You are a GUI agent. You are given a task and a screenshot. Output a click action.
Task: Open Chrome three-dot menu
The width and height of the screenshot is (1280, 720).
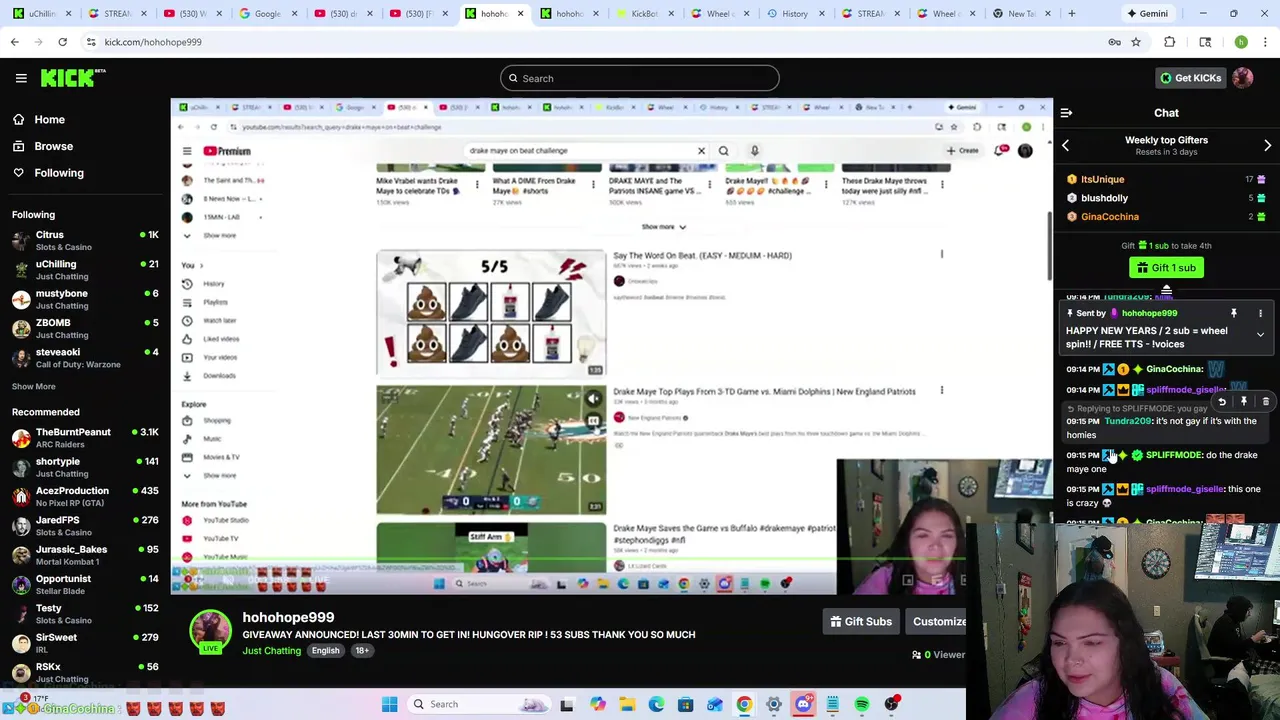tap(1265, 42)
